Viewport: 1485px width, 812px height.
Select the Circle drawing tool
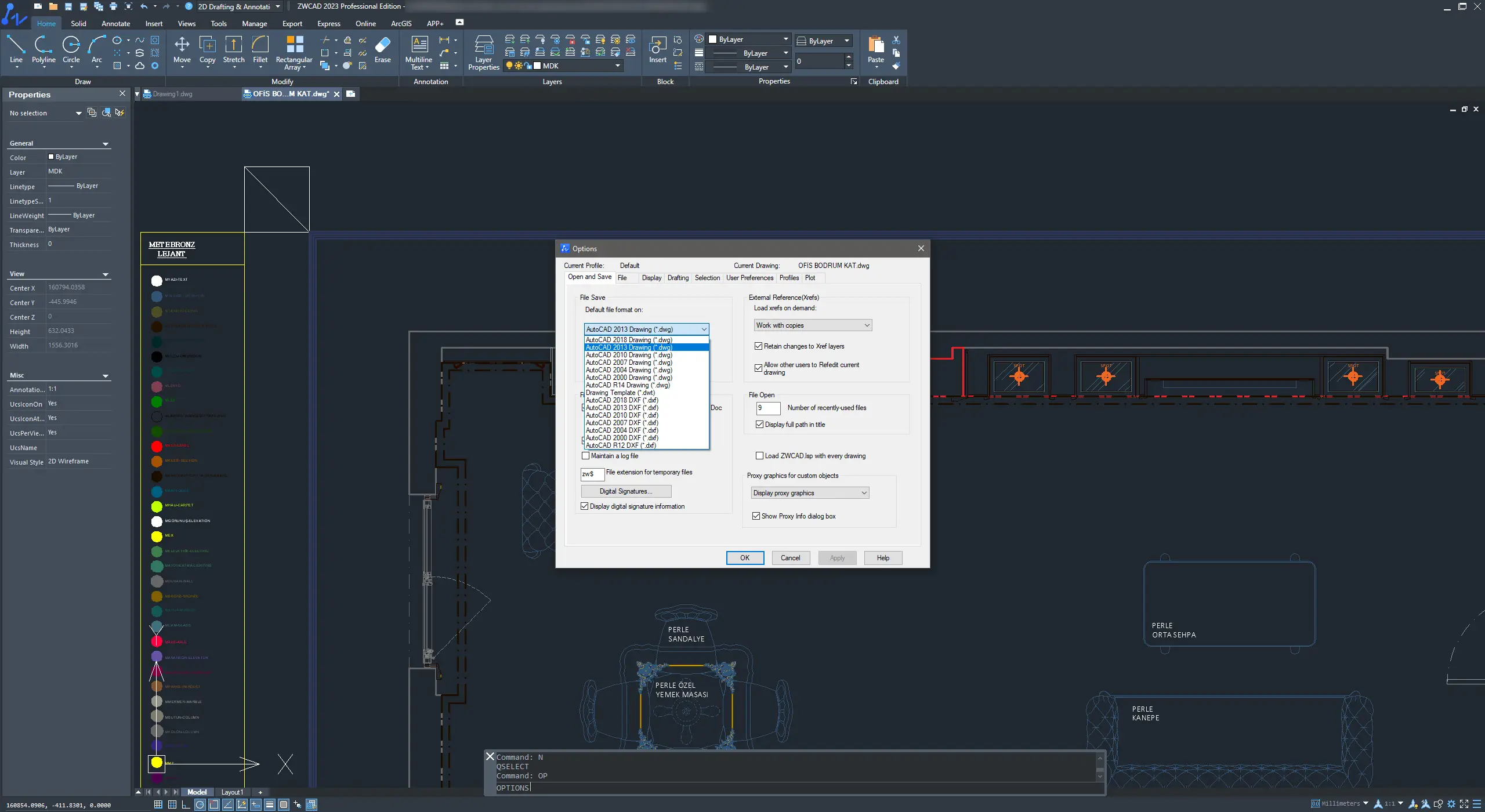(71, 46)
